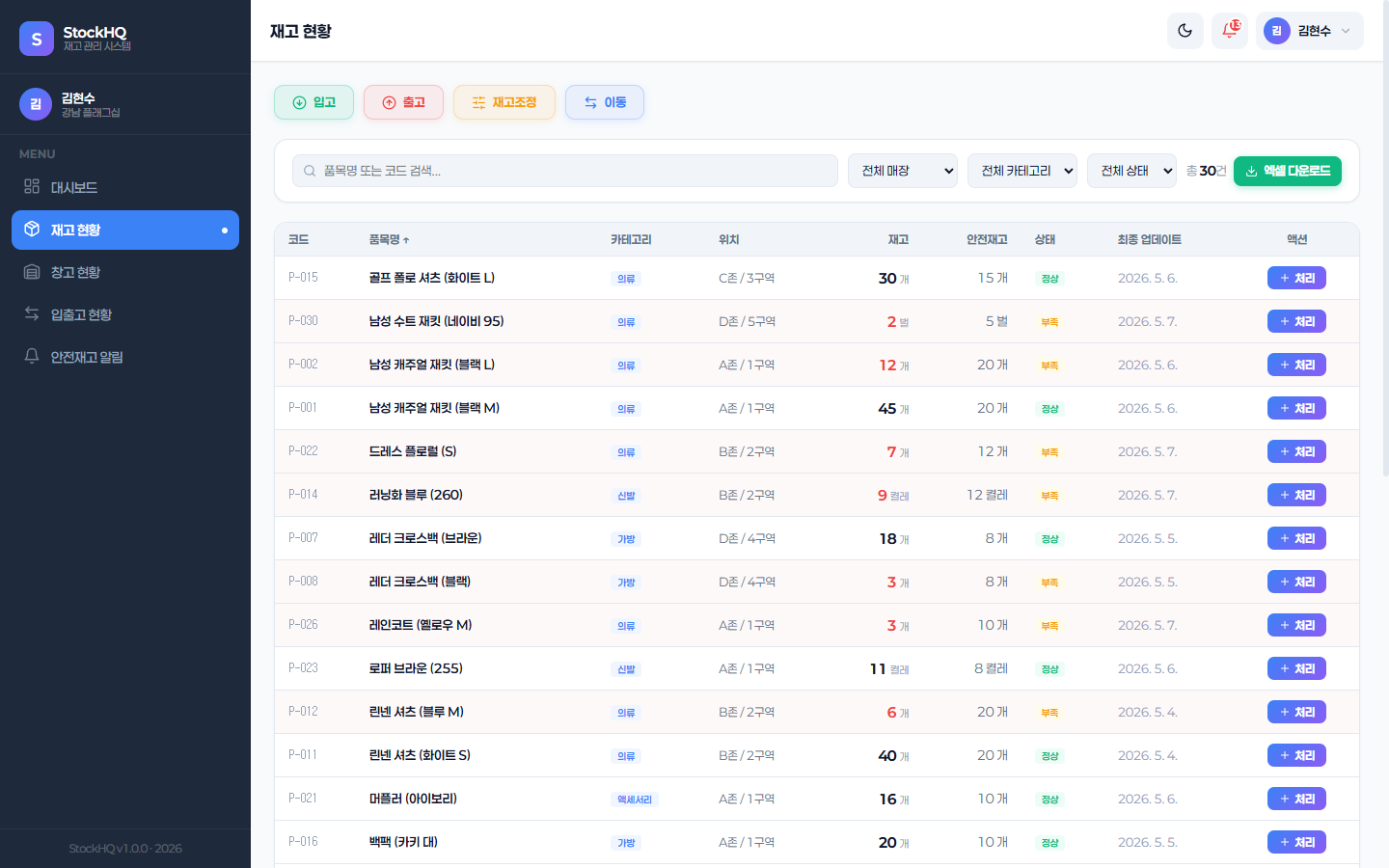The image size is (1389, 868).
Task: Select 재고 현황 menu item
Action: [125, 230]
